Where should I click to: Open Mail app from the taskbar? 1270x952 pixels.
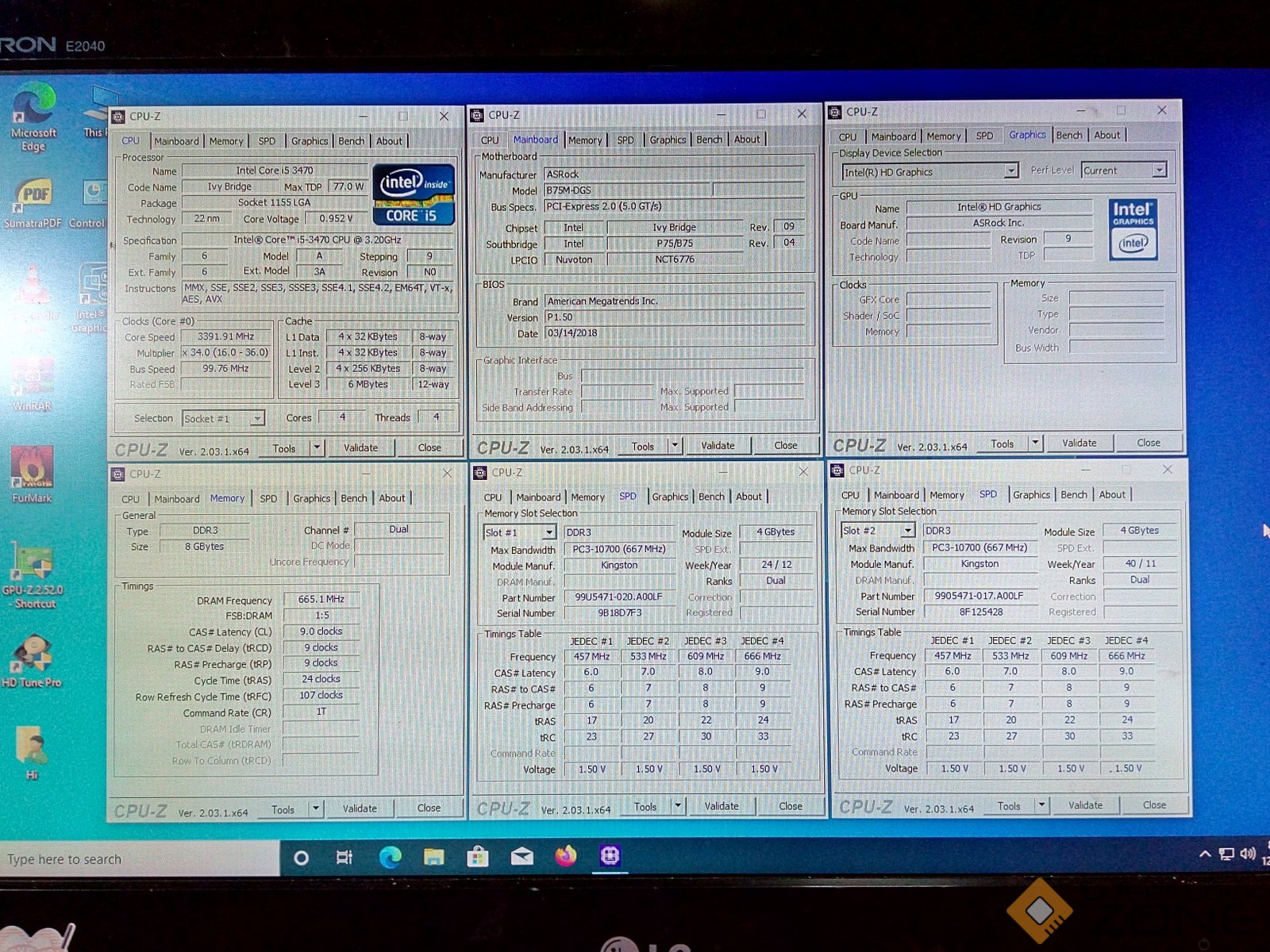point(521,857)
